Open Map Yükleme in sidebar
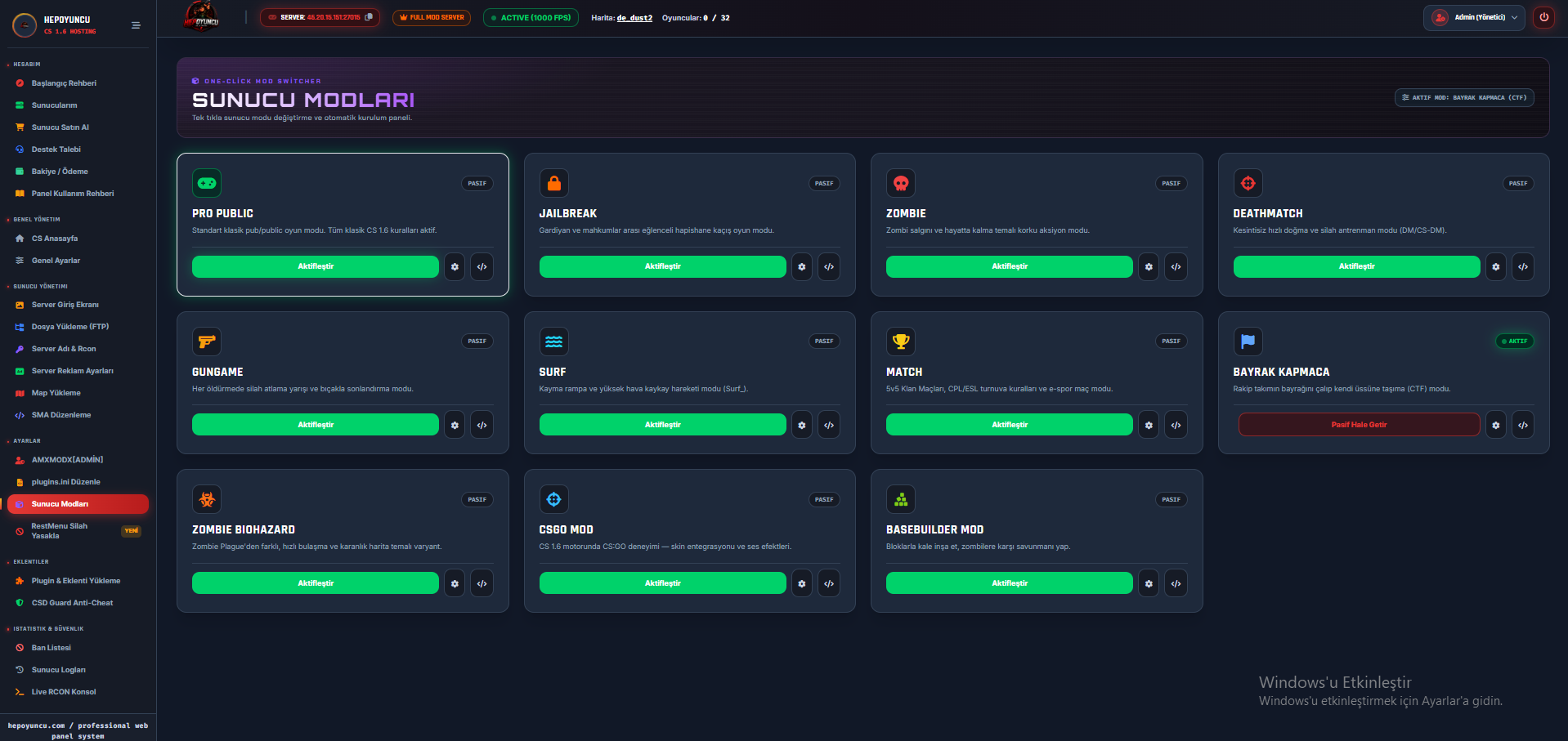Viewport: 1568px width, 741px height. click(x=78, y=393)
